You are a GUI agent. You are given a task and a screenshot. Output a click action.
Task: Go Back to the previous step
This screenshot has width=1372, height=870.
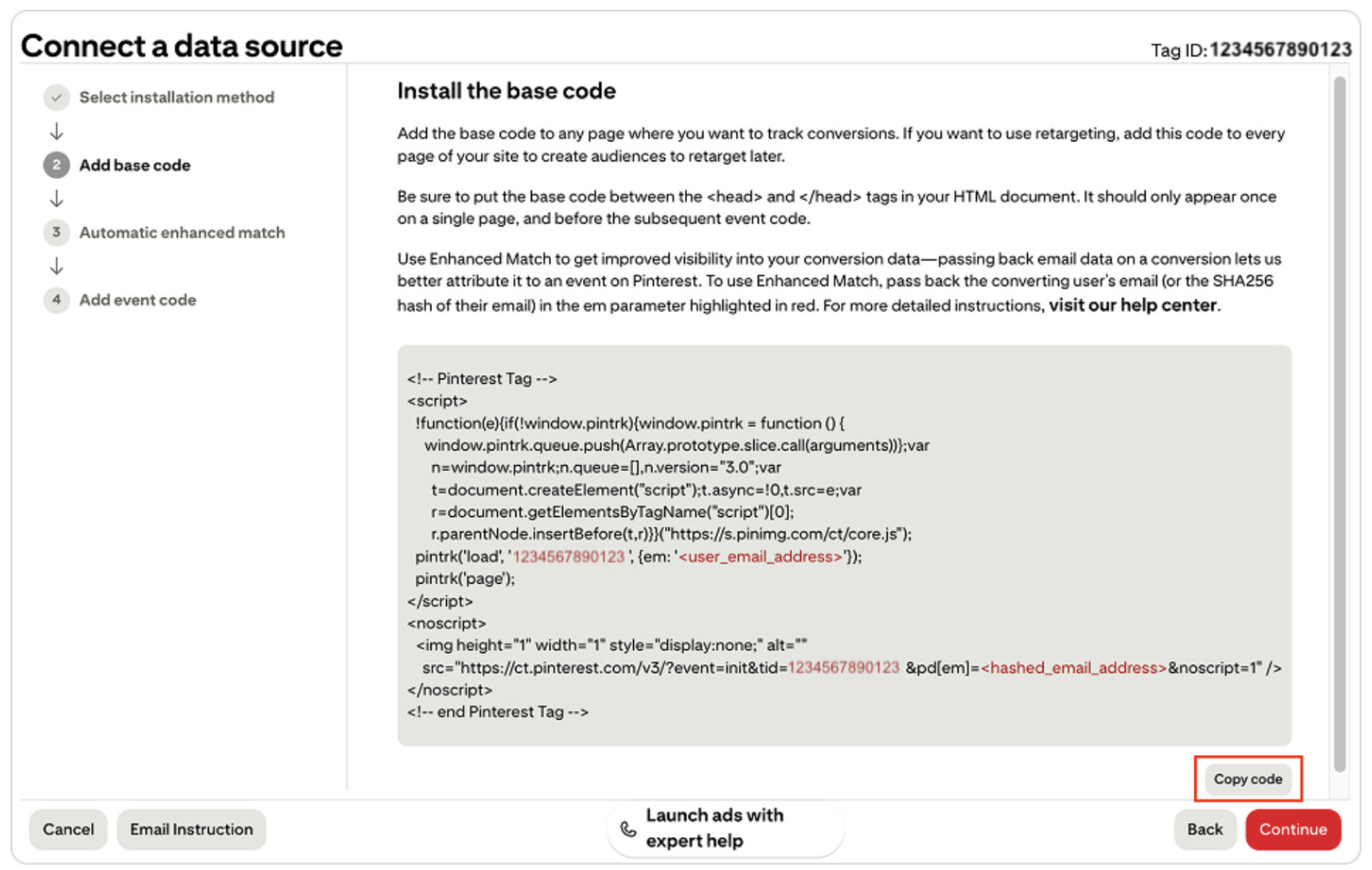pos(1204,829)
